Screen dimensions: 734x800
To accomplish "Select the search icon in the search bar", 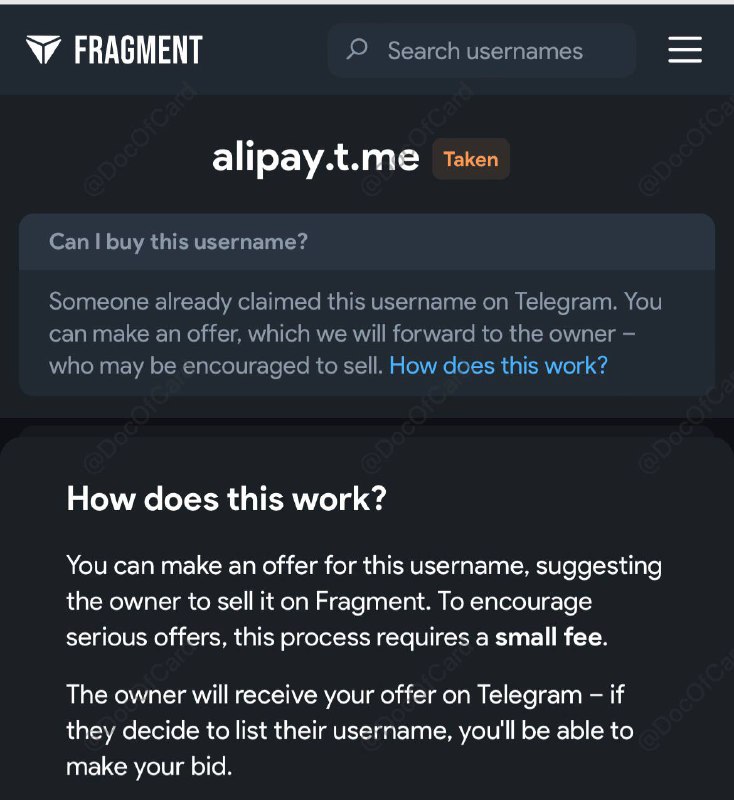I will point(357,50).
